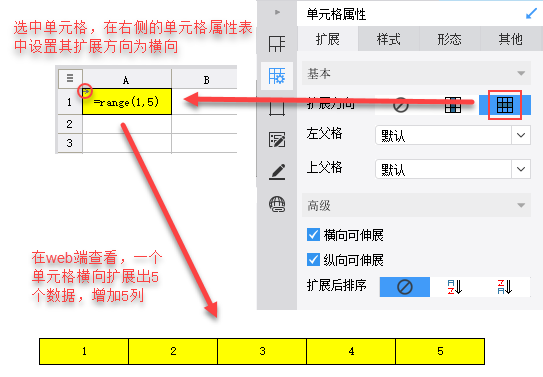This screenshot has height=377, width=543.
Task: Open the condition attributes edit icon
Action: tap(277, 140)
